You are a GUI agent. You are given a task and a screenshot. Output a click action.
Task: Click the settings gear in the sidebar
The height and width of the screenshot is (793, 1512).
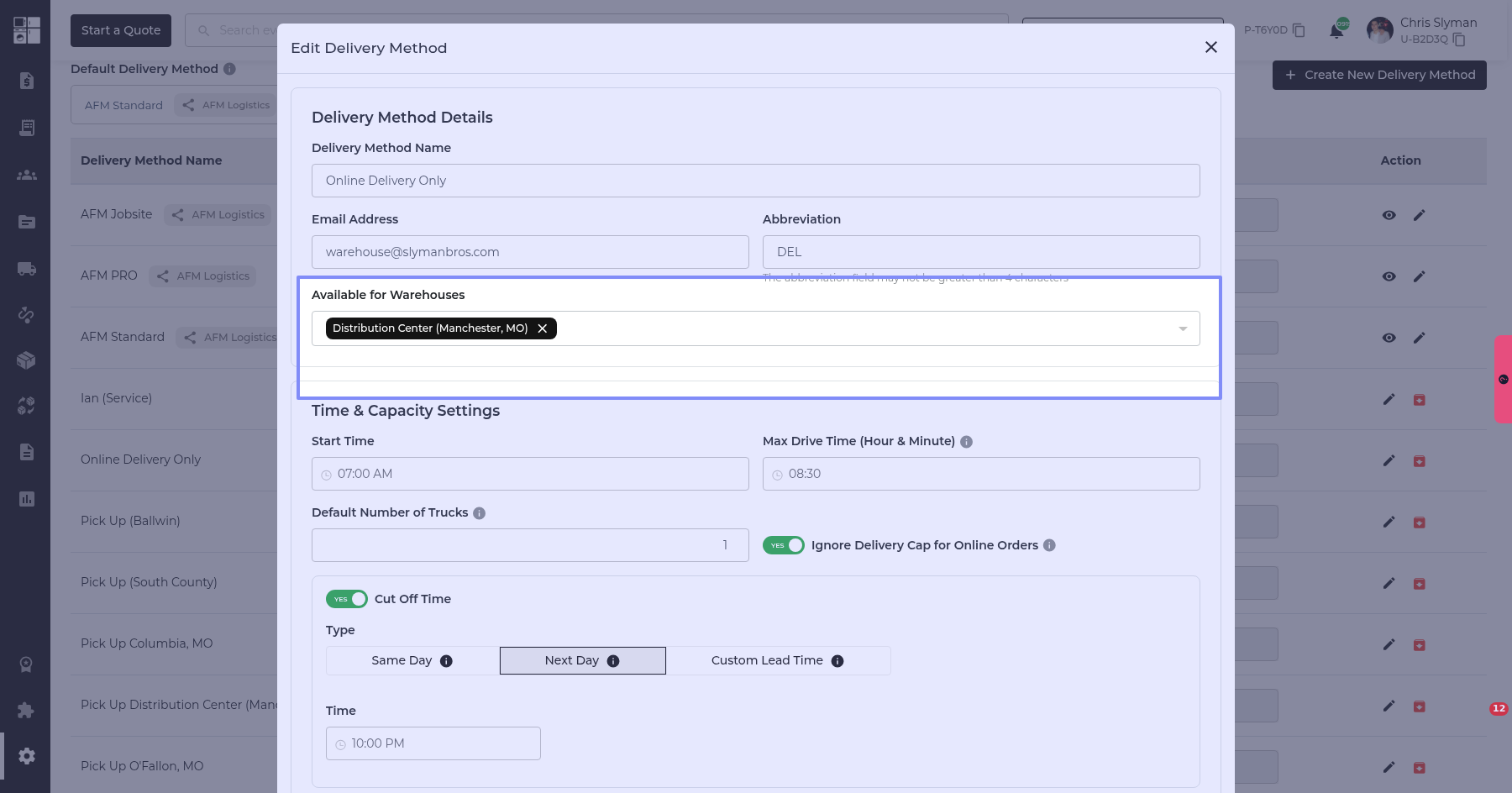[x=27, y=756]
